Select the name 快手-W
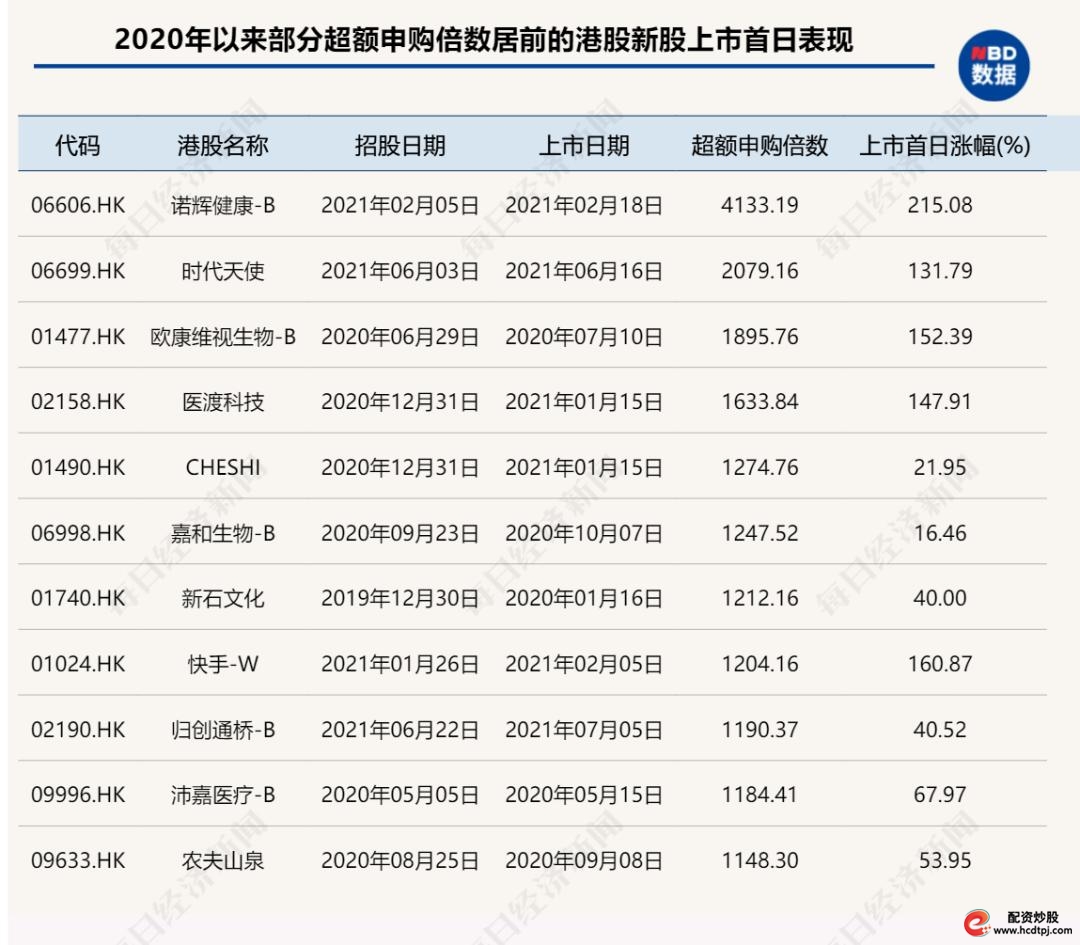This screenshot has width=1080, height=945. pos(222,664)
